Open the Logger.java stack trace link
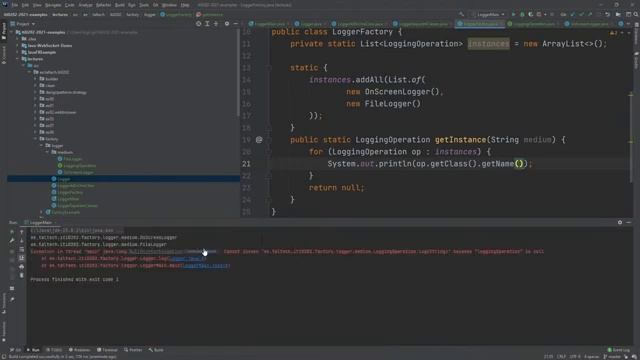Screen dimensions: 640x360 point(188,259)
